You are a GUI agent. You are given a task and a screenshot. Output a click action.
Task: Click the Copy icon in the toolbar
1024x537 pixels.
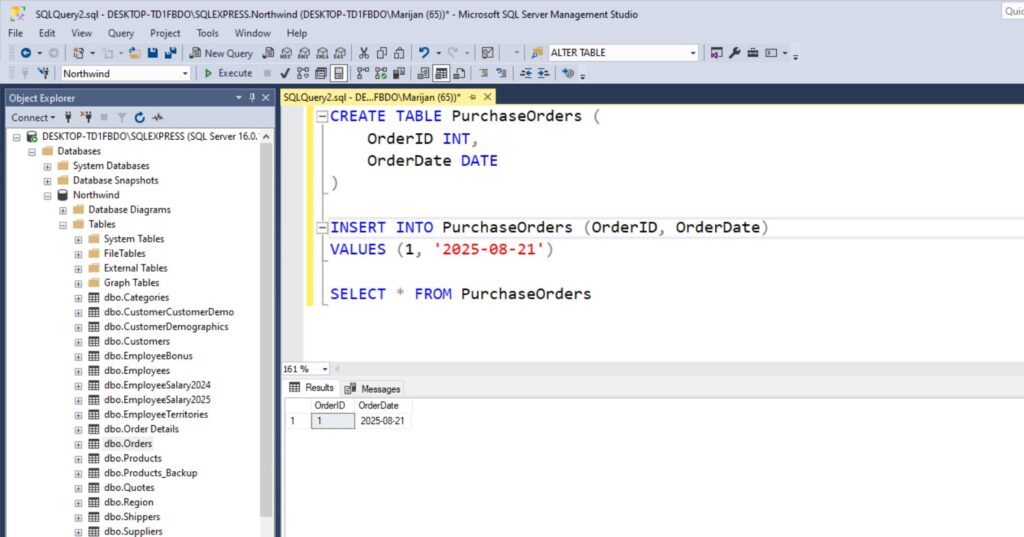[382, 53]
